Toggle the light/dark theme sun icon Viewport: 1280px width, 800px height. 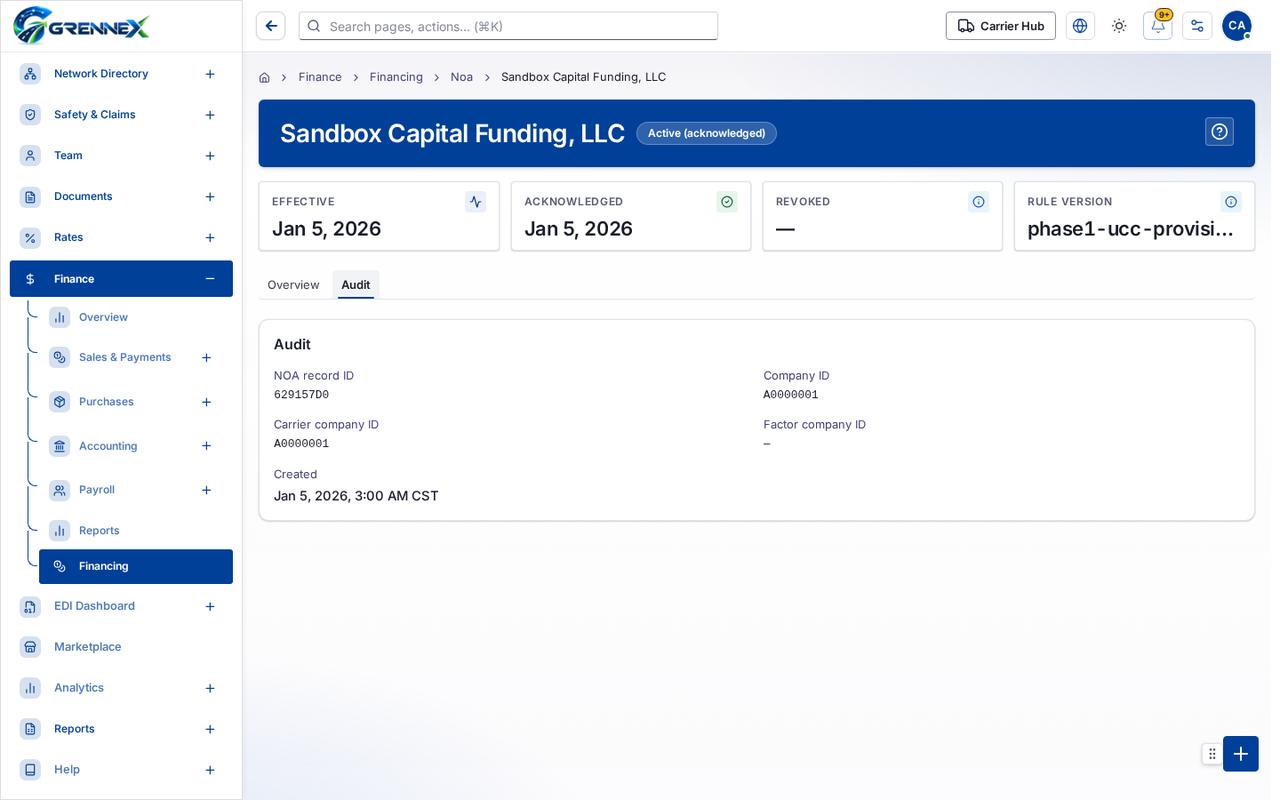(1119, 26)
